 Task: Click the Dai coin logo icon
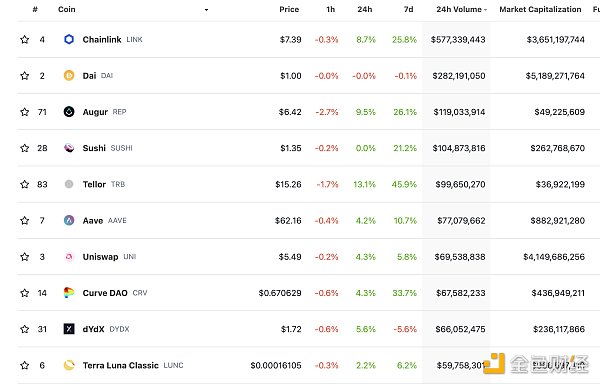(69, 75)
